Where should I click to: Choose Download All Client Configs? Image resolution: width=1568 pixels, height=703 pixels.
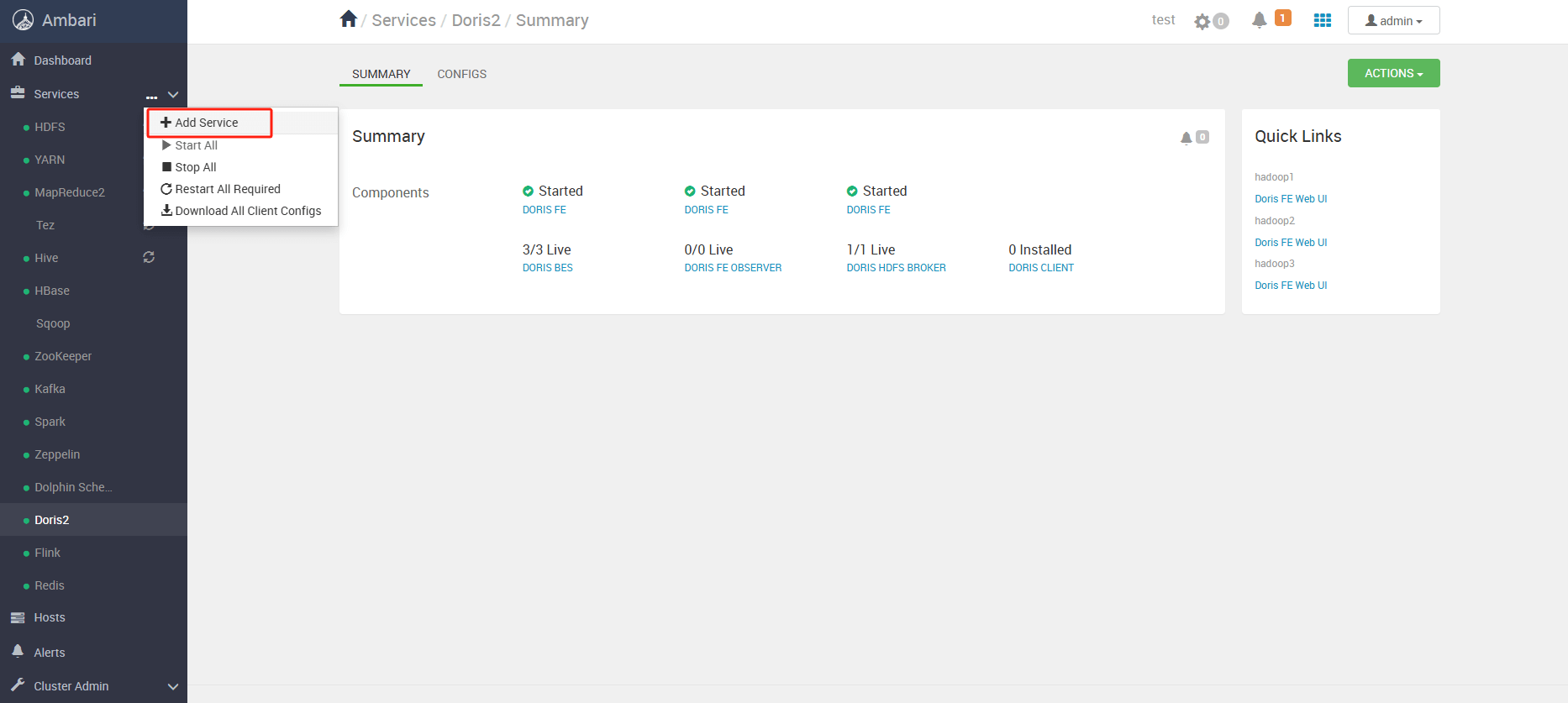tap(247, 211)
